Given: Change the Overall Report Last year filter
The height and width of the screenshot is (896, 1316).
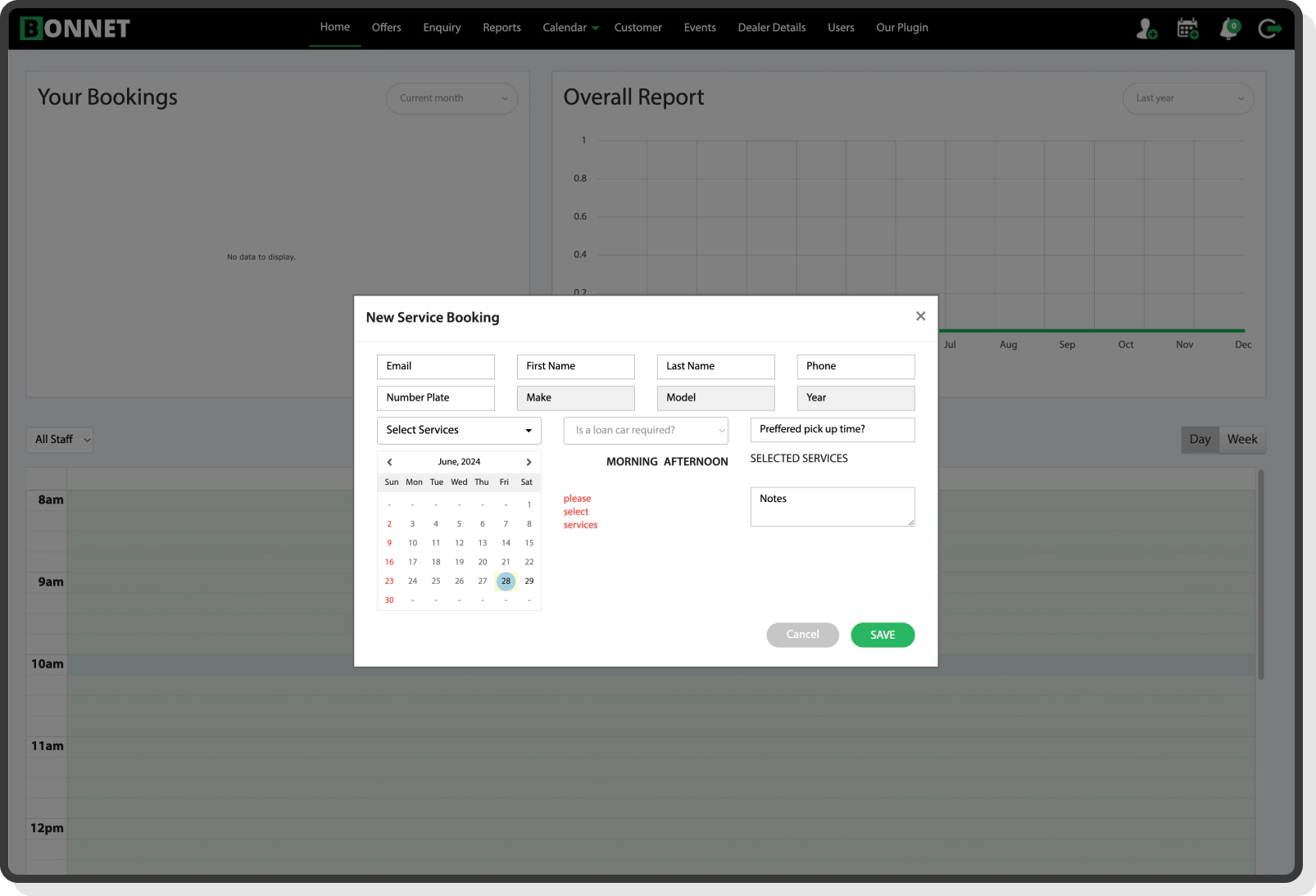Looking at the screenshot, I should [1187, 98].
